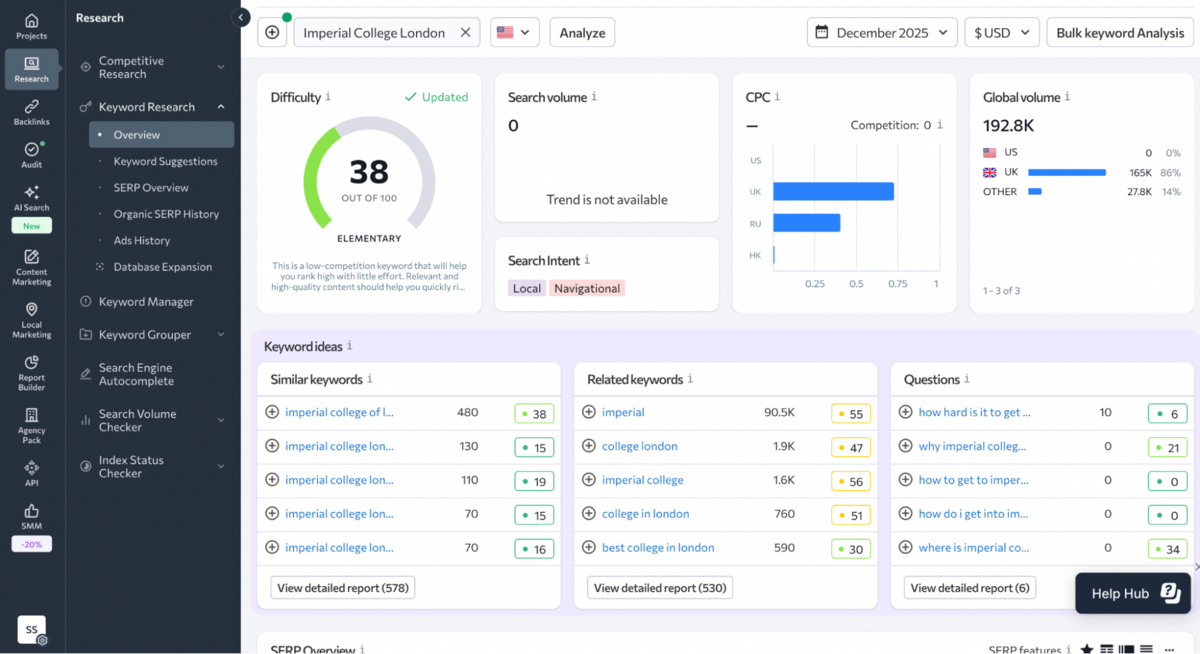This screenshot has height=654, width=1200.
Task: Open Keyword Grouper
Action: (x=145, y=335)
